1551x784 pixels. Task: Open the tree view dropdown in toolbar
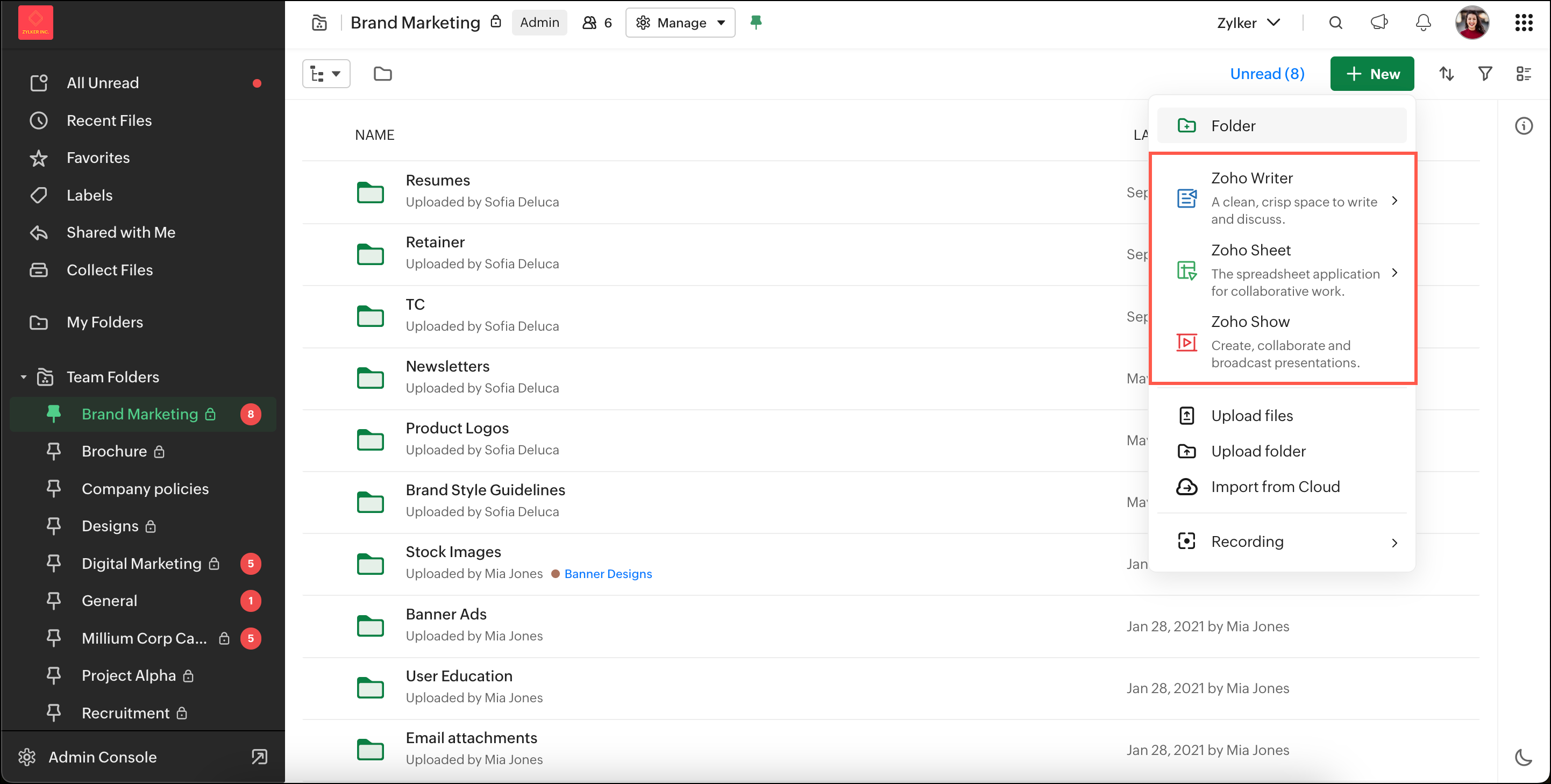point(326,74)
